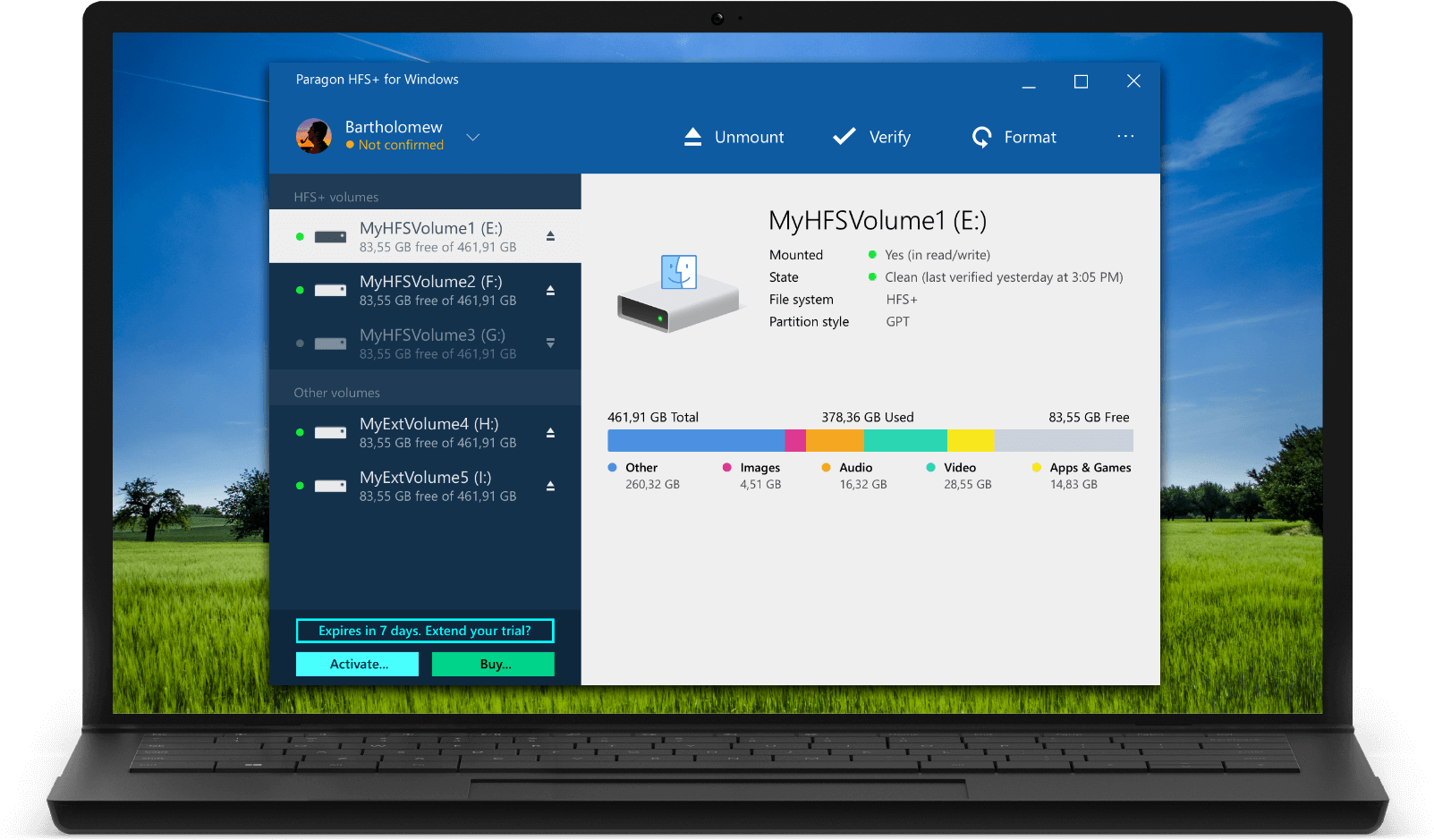Image resolution: width=1434 pixels, height=840 pixels.
Task: Click the Verify toolbar label
Action: point(890,137)
